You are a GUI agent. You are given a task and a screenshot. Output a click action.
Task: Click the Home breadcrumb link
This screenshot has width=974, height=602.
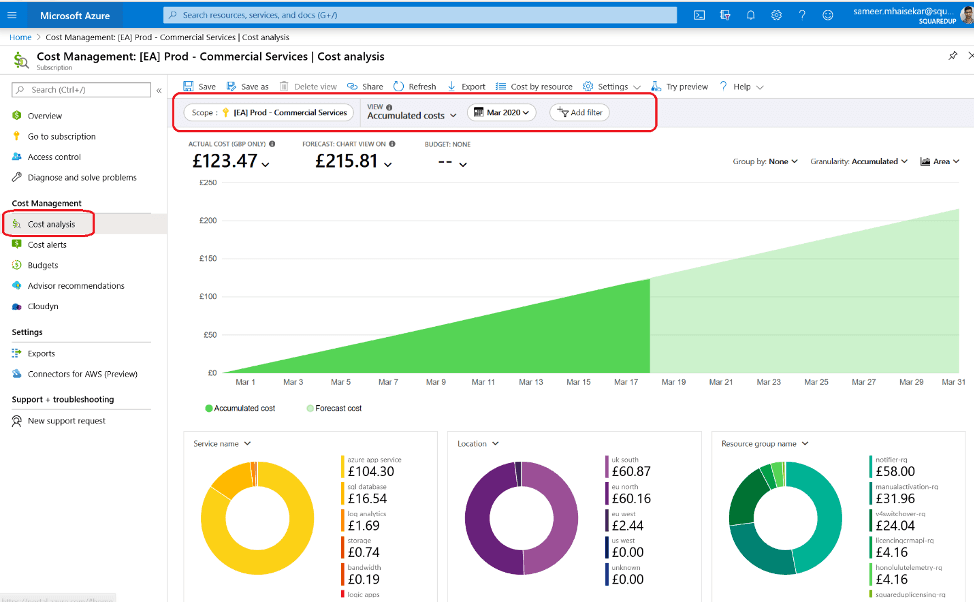coord(20,37)
